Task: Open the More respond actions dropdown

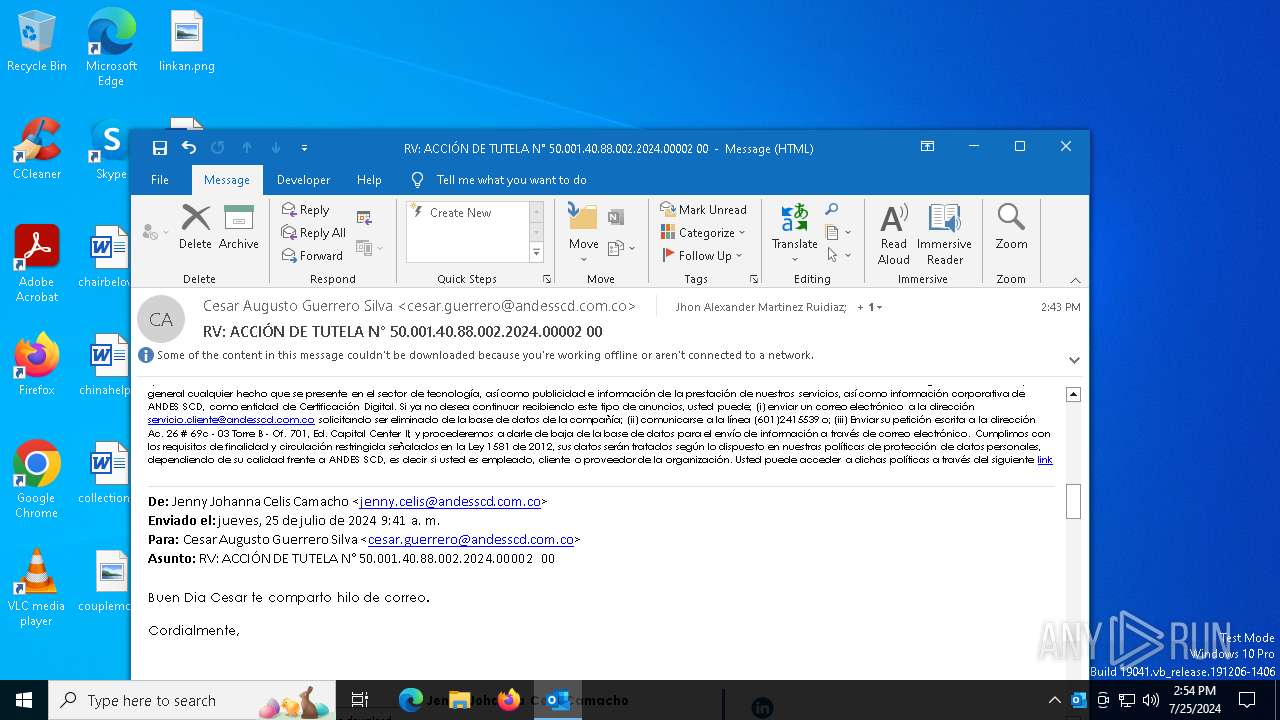Action: tap(369, 248)
